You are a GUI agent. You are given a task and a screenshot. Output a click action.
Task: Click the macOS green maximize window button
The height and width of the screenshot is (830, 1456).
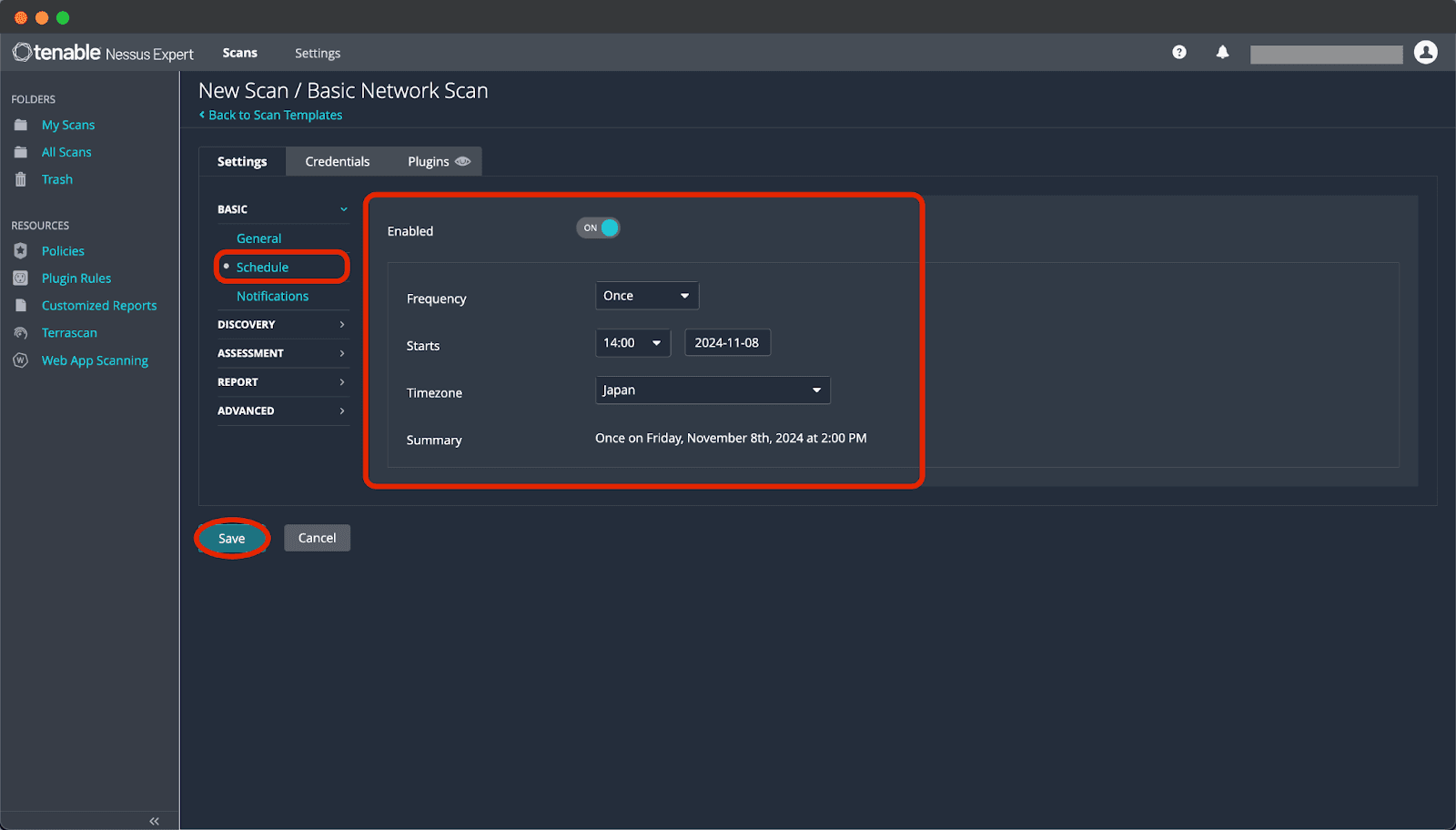tap(63, 17)
